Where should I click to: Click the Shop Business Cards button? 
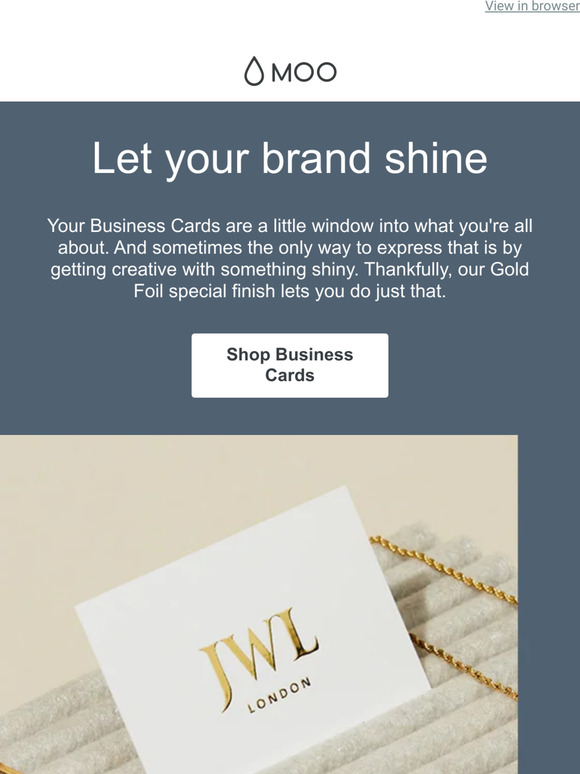point(290,365)
